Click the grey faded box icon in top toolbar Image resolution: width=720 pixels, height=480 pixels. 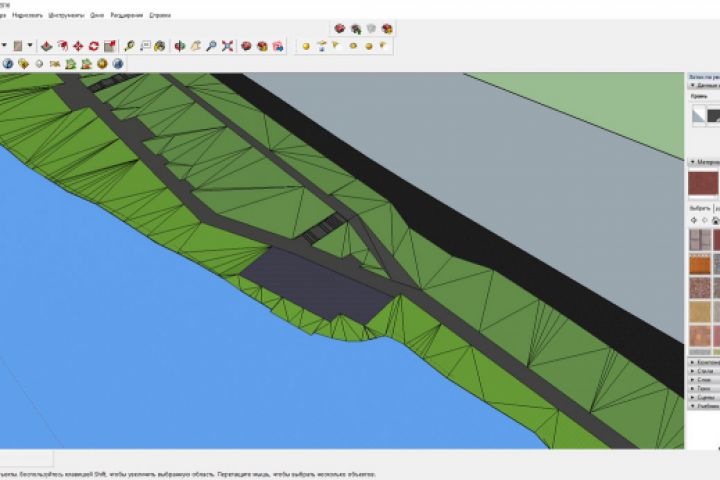371,29
